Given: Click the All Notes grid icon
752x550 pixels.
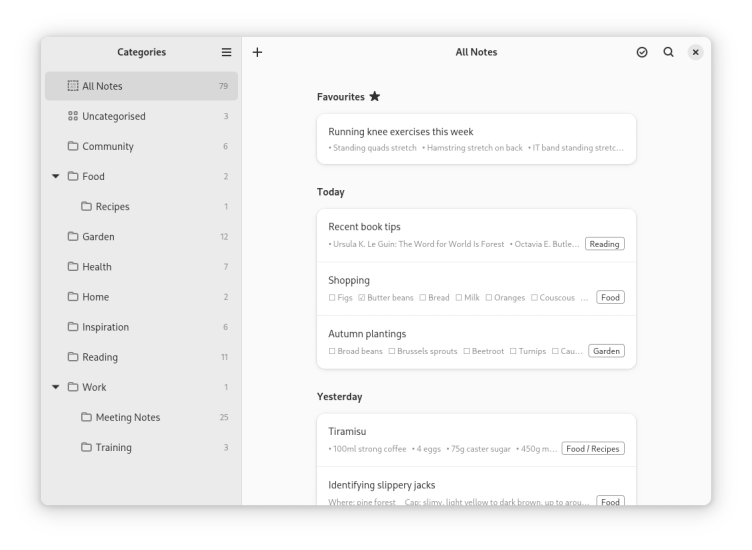Looking at the screenshot, I should pyautogui.click(x=73, y=86).
